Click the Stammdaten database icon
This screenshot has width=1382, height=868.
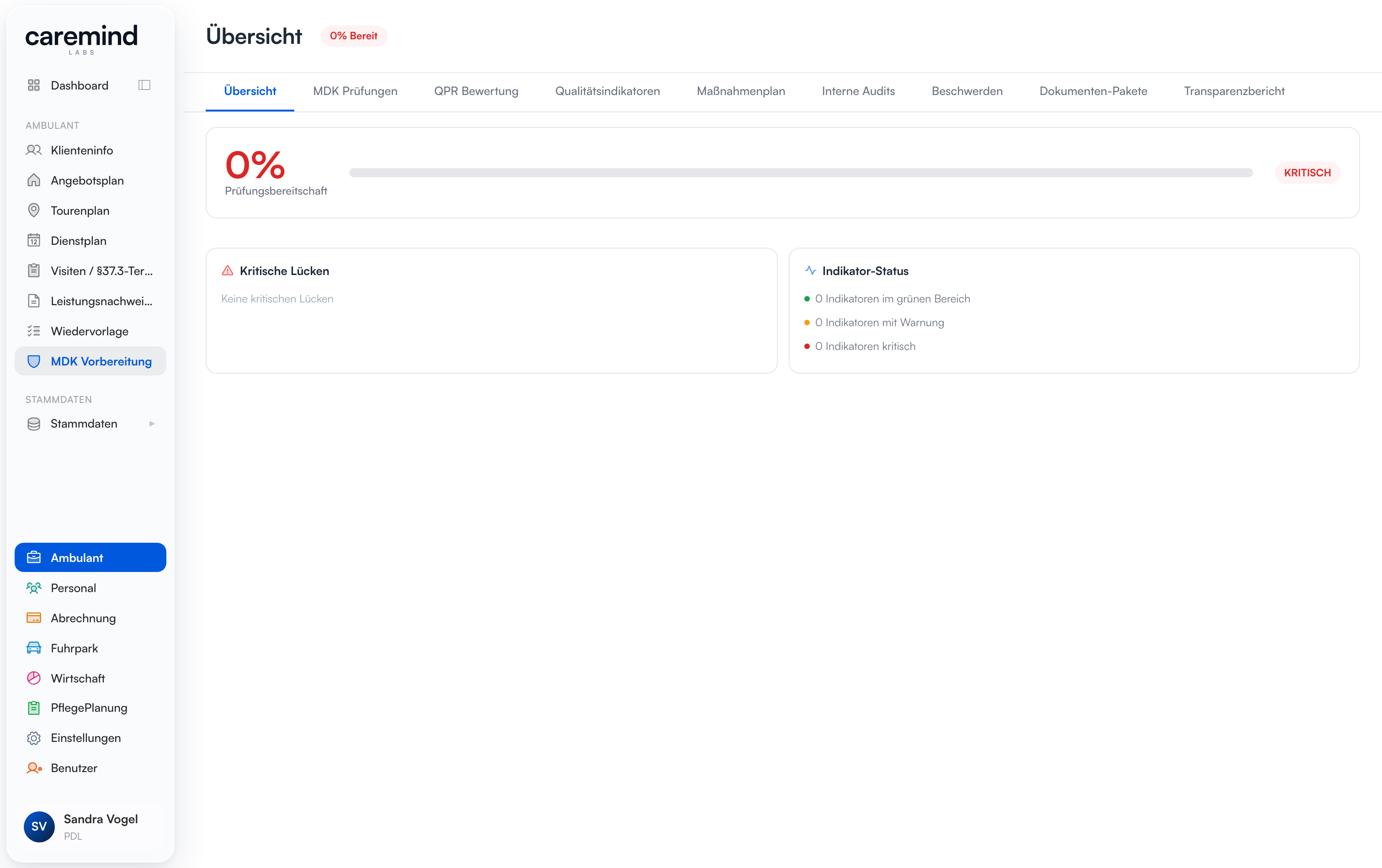click(x=34, y=424)
